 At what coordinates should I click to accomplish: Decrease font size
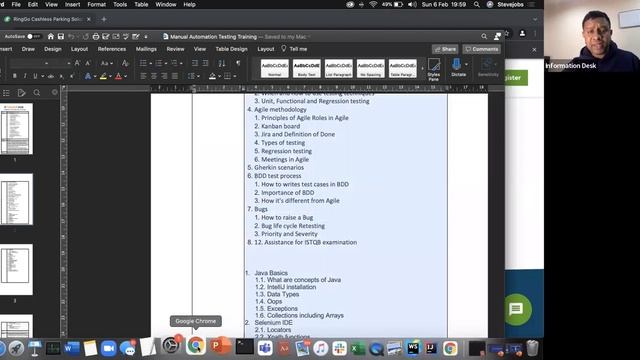pos(88,63)
